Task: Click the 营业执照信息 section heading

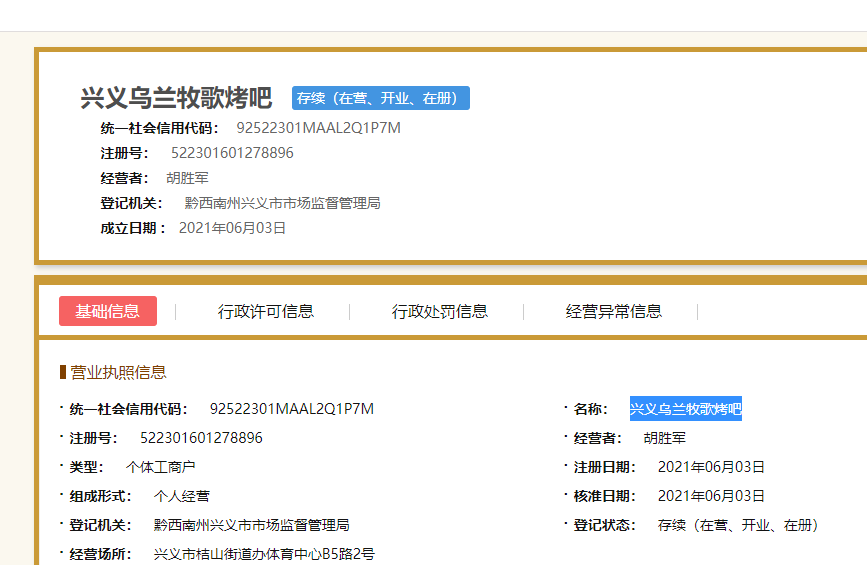Action: pos(118,372)
